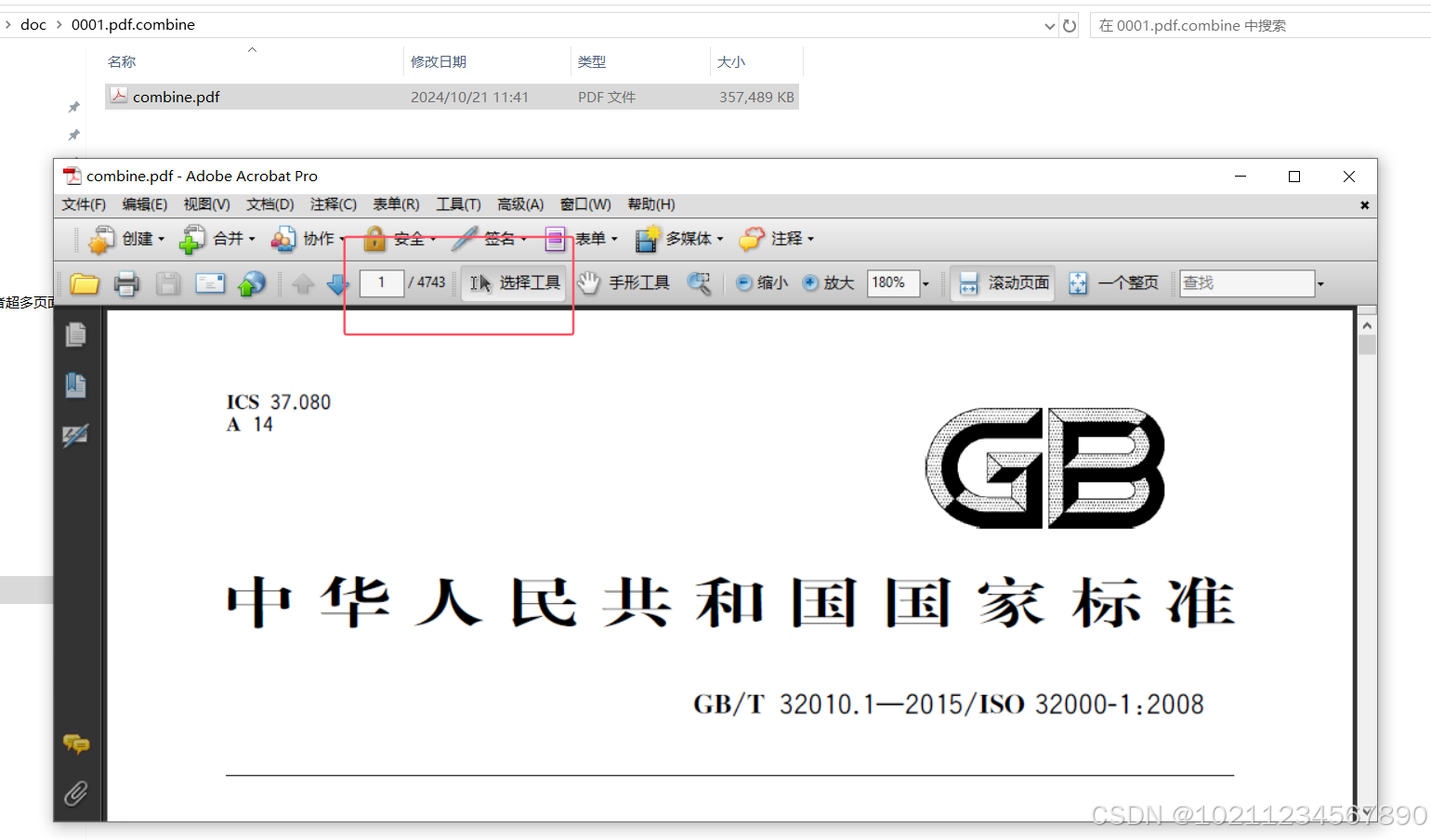The height and width of the screenshot is (840, 1431).
Task: Switch to One Full Page view
Action: click(1113, 282)
